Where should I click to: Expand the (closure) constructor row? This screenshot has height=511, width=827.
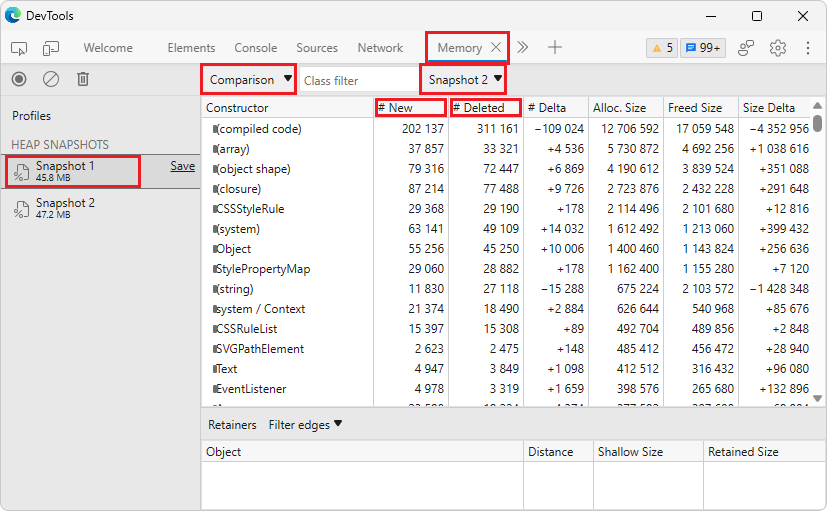click(x=215, y=189)
